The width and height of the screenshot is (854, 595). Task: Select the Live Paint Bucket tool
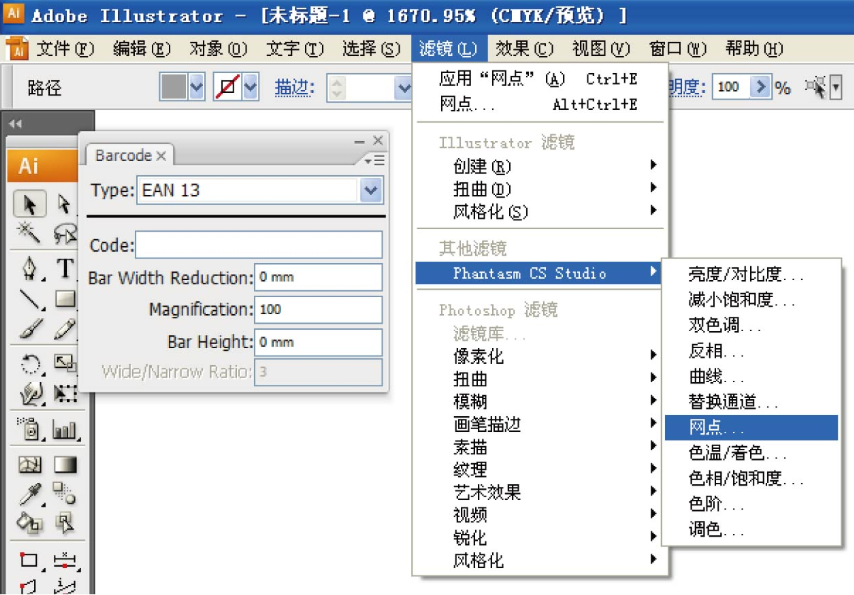pos(29,523)
